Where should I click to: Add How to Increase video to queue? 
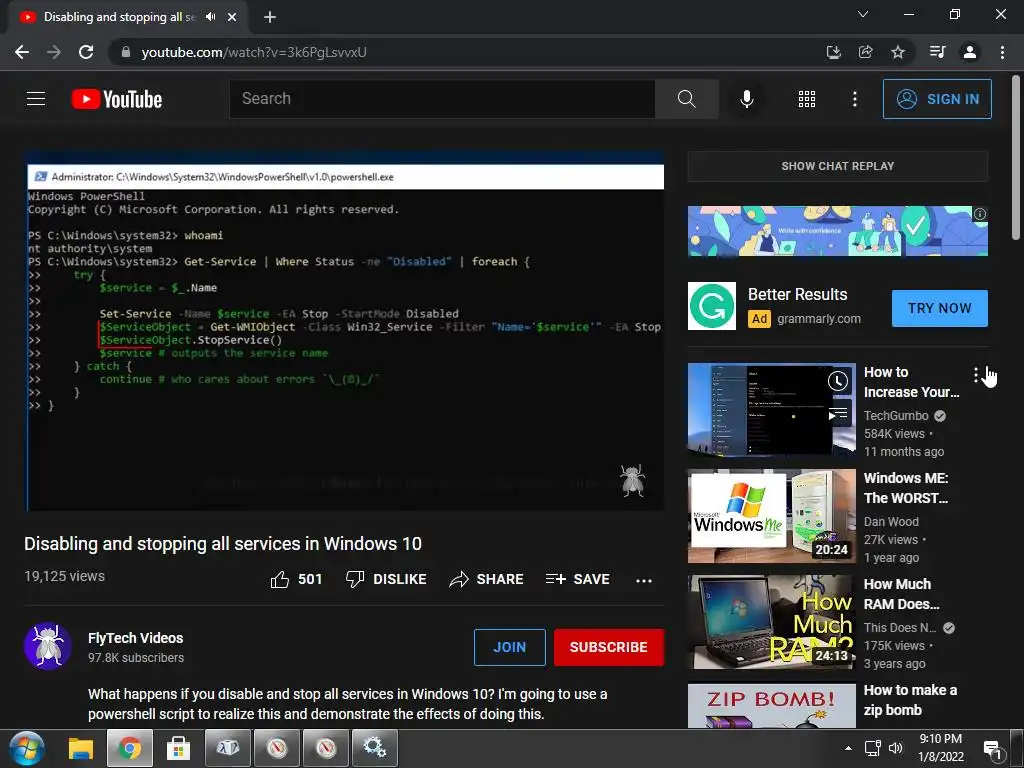click(x=838, y=414)
